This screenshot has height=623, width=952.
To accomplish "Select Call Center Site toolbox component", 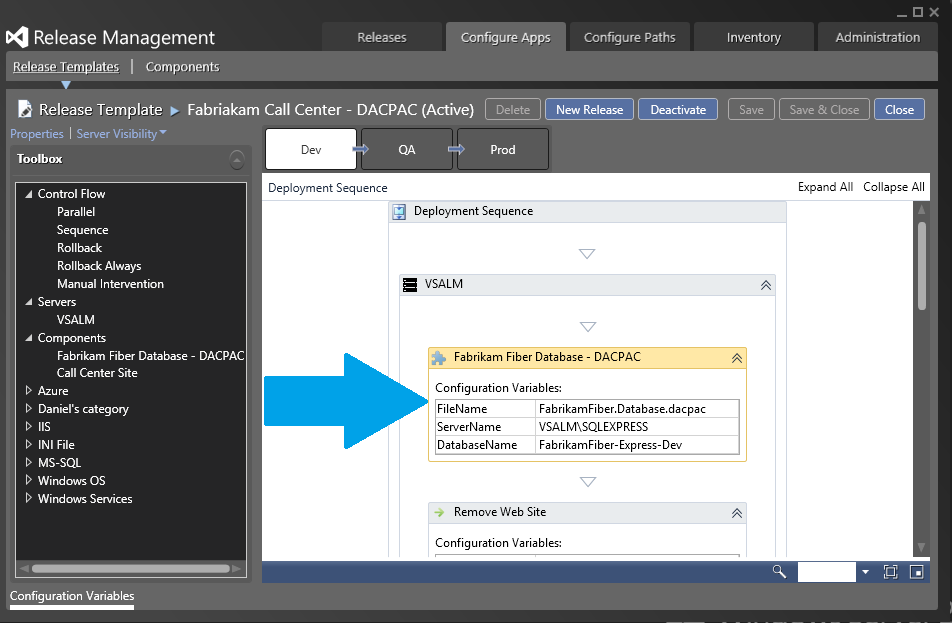I will [97, 373].
